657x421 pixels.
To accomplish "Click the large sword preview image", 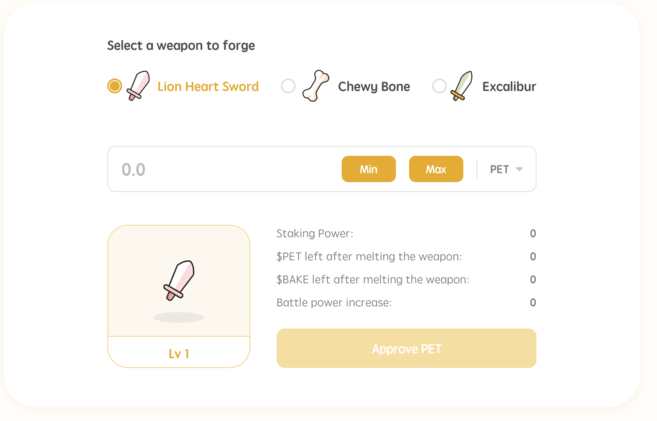I will click(x=179, y=281).
